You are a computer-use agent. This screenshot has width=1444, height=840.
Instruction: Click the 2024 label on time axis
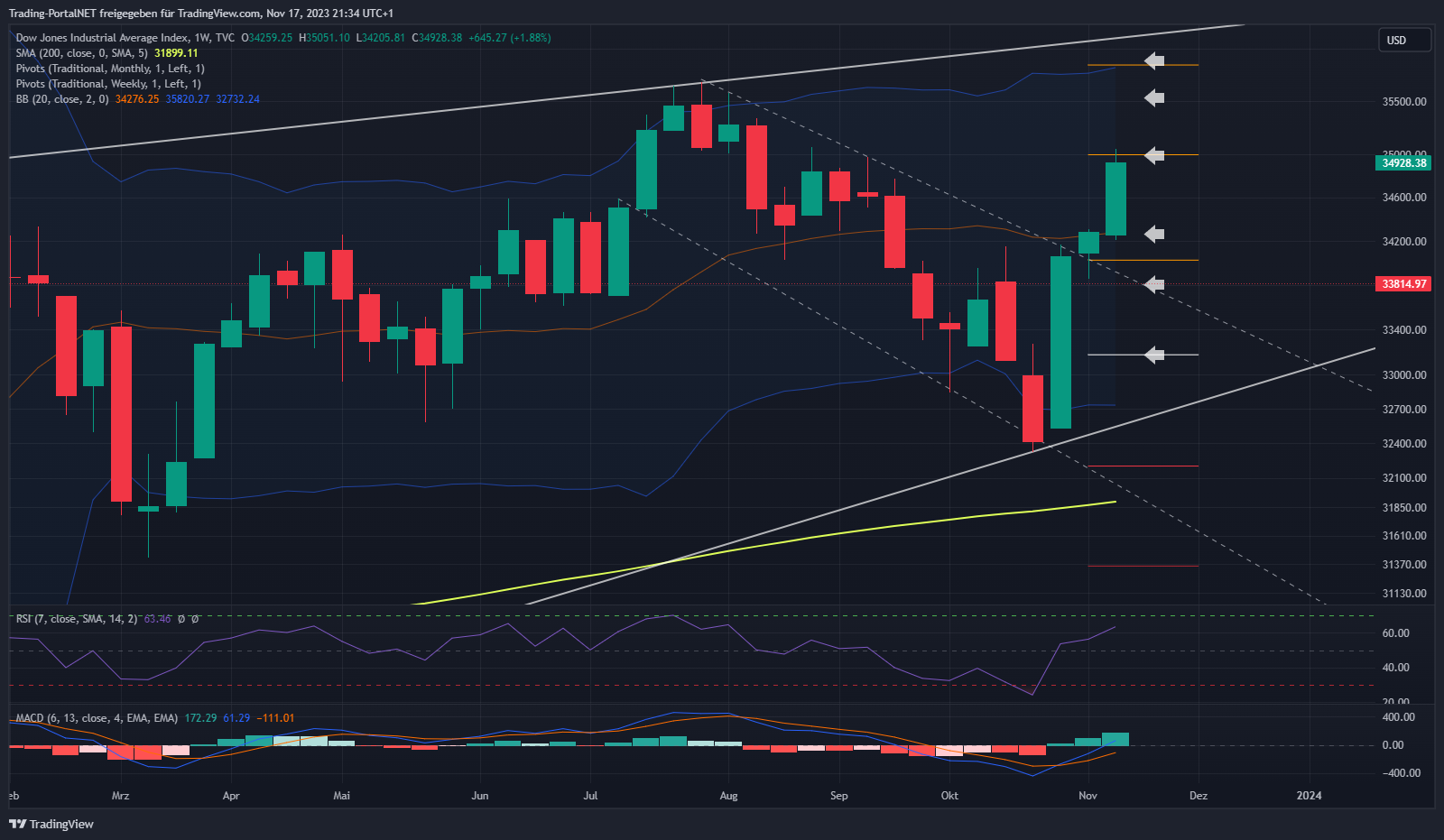pos(1309,796)
